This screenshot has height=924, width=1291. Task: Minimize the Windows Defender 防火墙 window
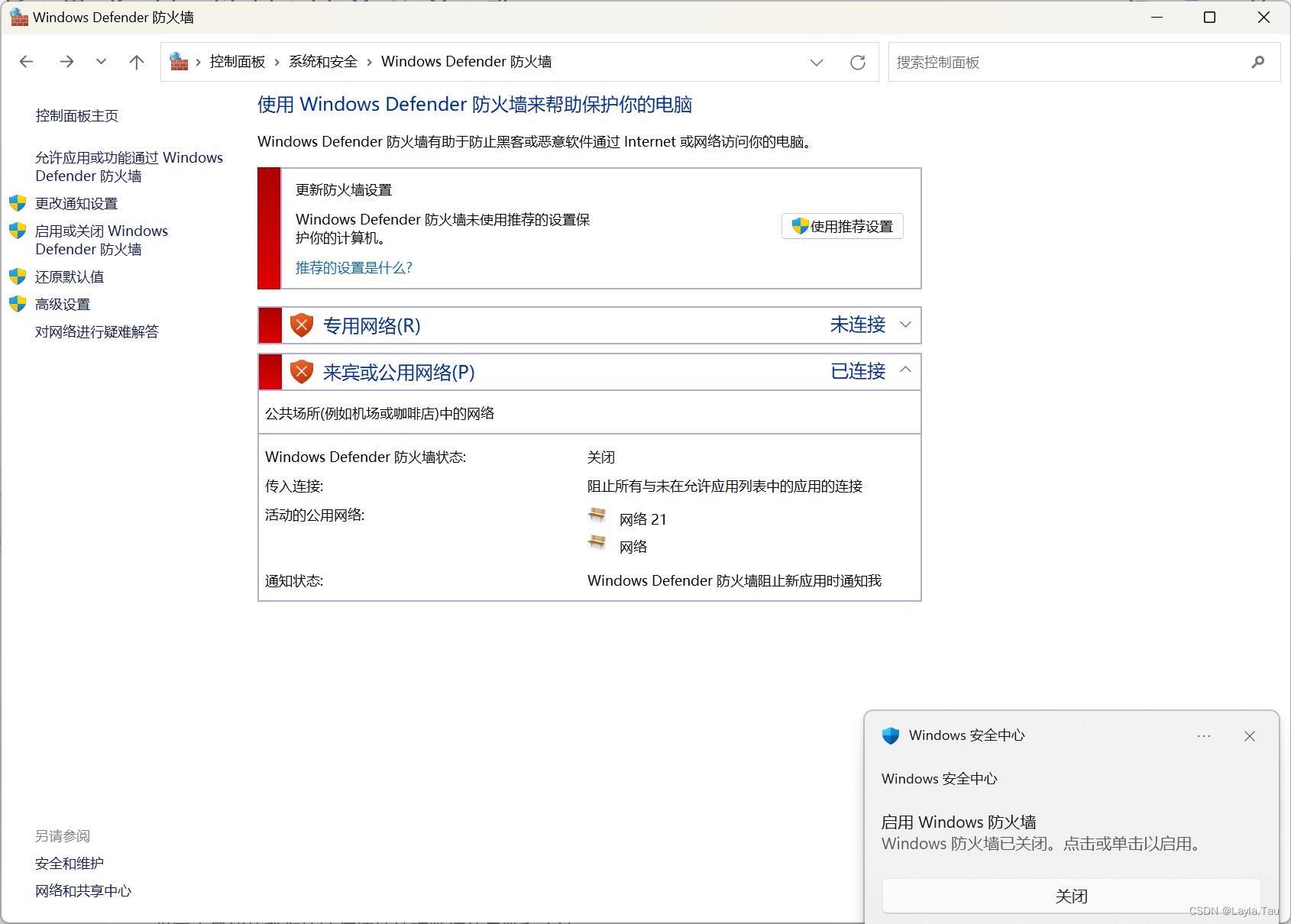[x=1157, y=17]
